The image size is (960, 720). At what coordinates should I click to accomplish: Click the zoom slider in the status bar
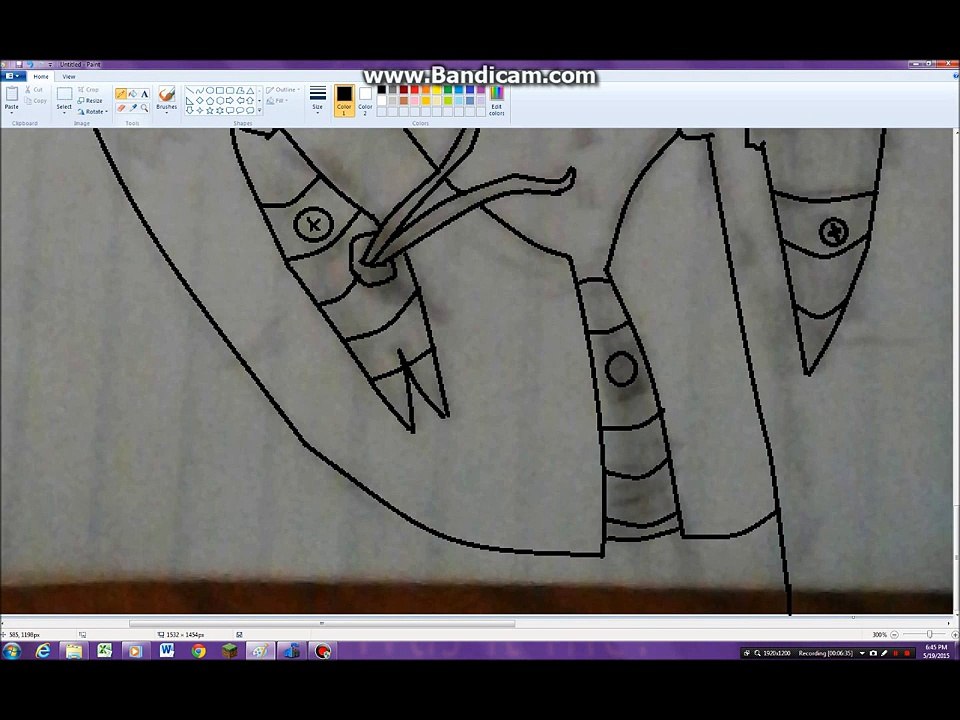point(930,634)
